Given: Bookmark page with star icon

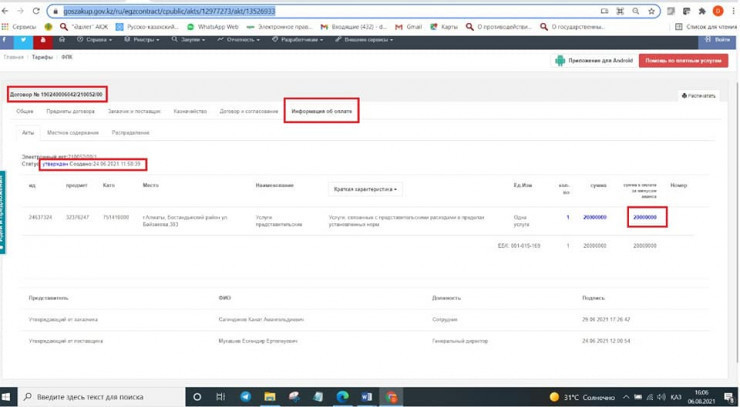Looking at the screenshot, I should point(652,11).
